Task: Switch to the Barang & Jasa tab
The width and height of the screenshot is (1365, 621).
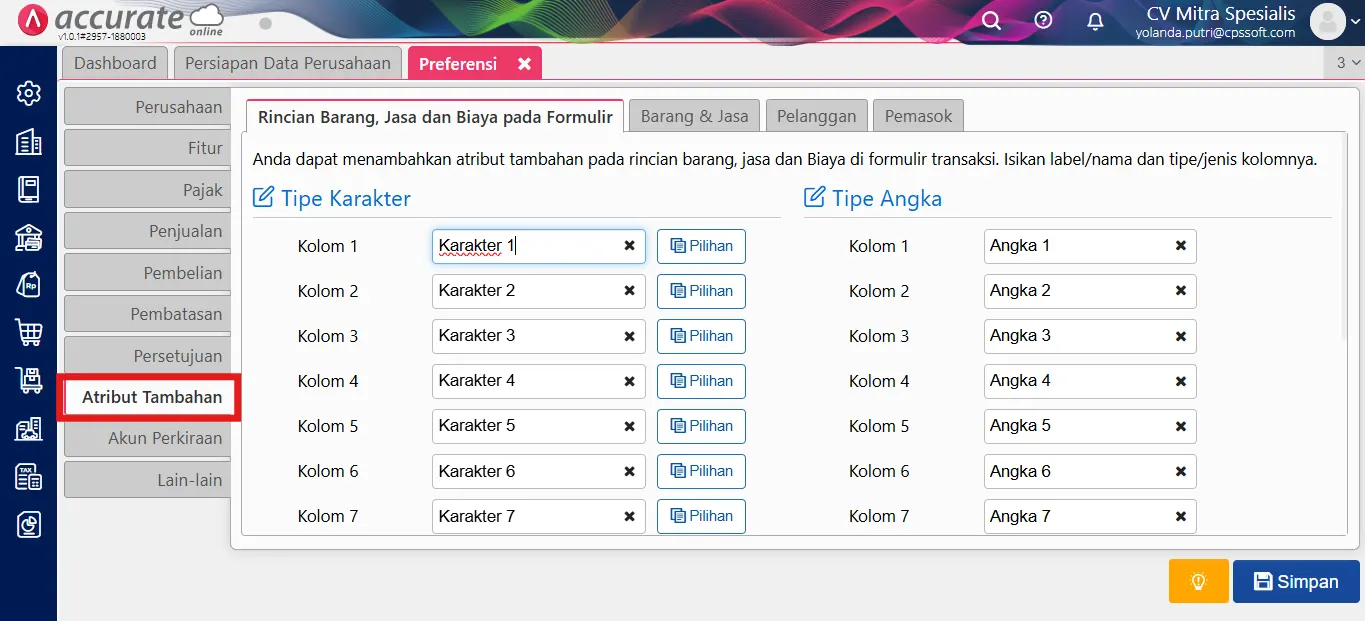Action: [694, 116]
